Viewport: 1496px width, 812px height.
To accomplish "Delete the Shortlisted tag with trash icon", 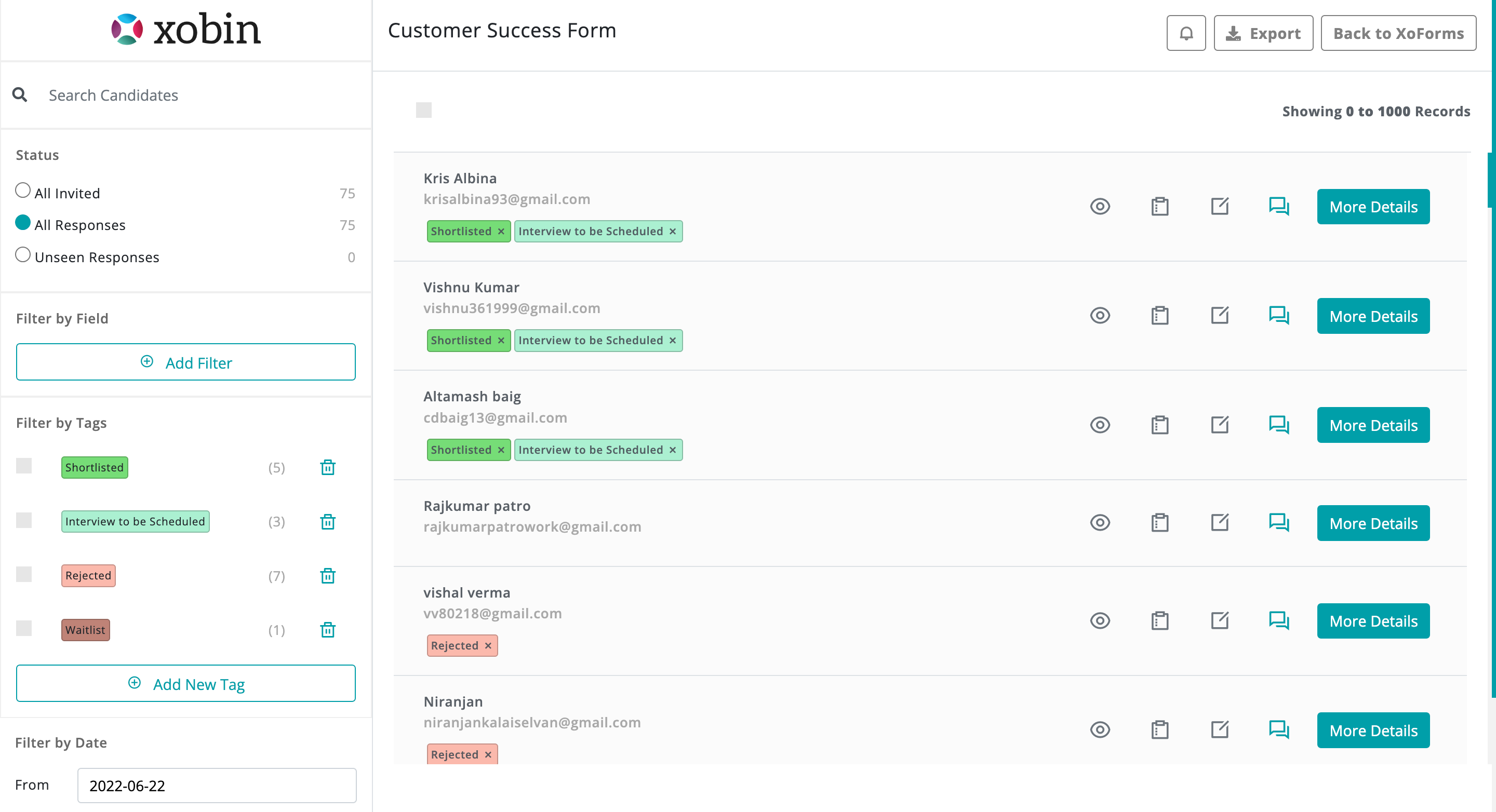I will [328, 467].
